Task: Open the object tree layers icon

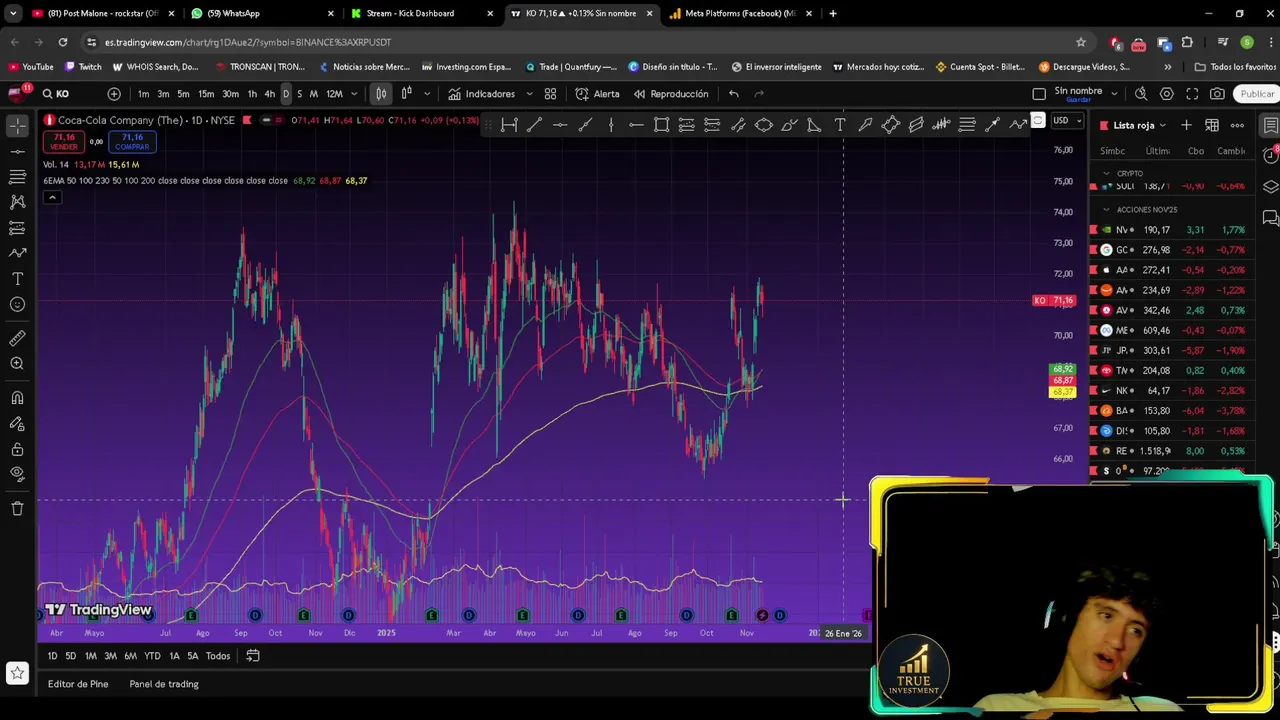Action: pyautogui.click(x=1270, y=187)
